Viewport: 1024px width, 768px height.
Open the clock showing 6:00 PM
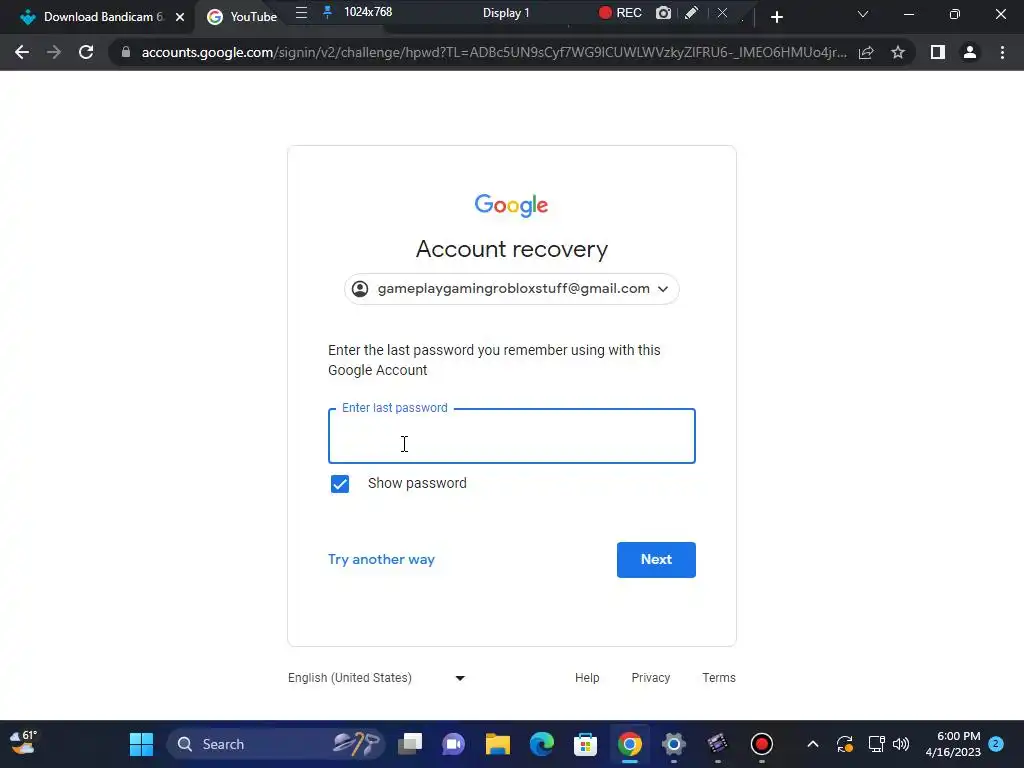coord(953,744)
